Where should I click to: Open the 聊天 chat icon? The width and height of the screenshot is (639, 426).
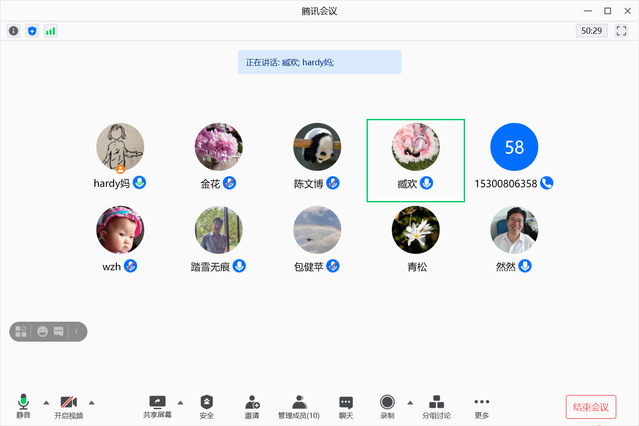point(346,405)
